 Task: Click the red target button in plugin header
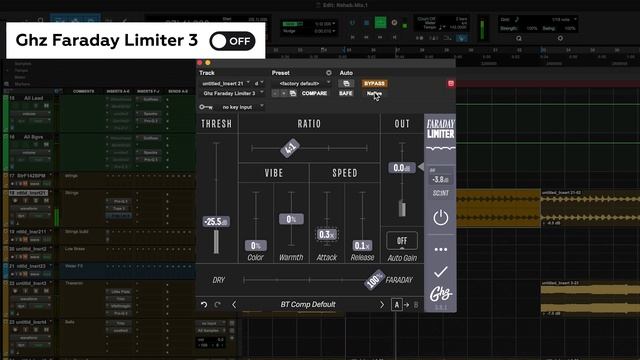451,83
